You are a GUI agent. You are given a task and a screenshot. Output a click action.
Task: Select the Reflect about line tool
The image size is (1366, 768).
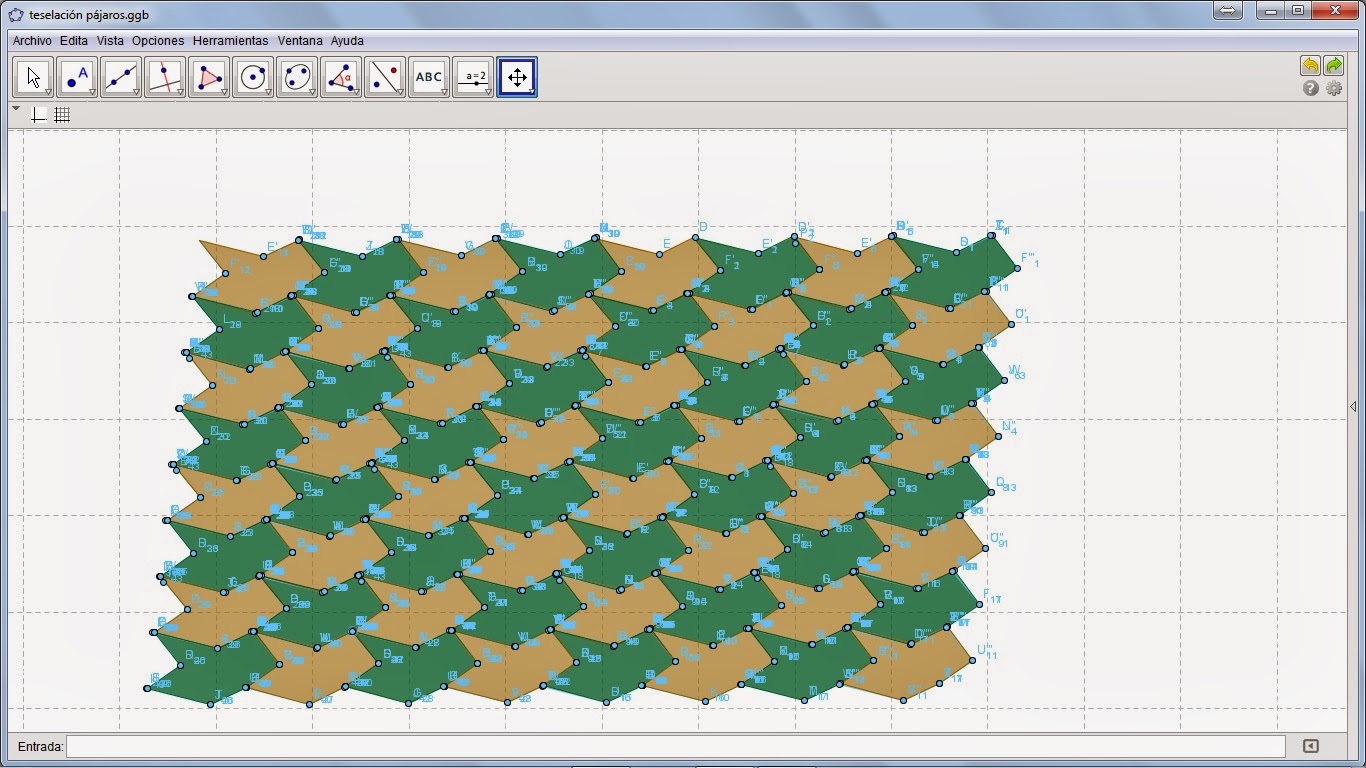(385, 77)
